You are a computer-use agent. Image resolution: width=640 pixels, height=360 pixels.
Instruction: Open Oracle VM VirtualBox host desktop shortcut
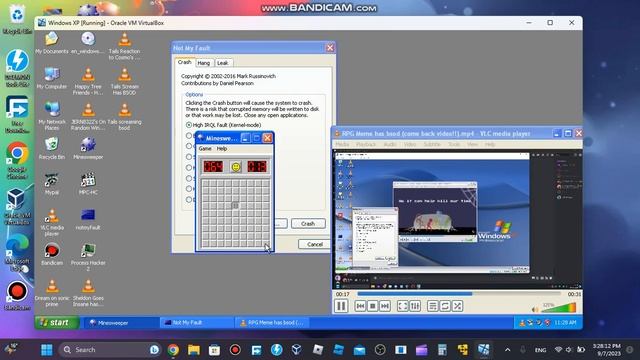click(17, 206)
